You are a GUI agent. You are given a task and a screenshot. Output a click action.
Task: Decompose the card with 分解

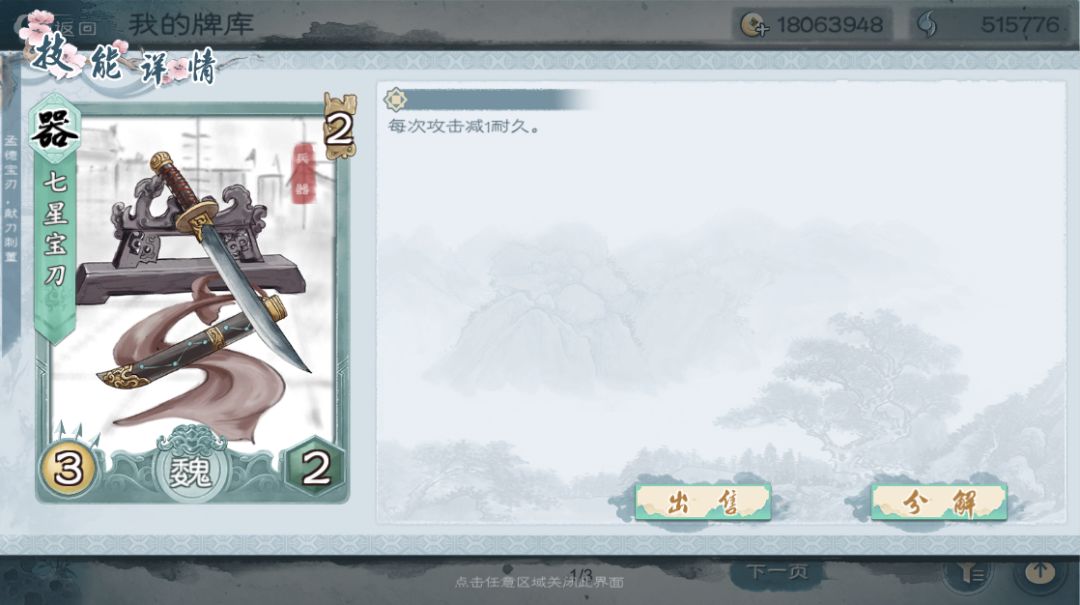tap(939, 502)
